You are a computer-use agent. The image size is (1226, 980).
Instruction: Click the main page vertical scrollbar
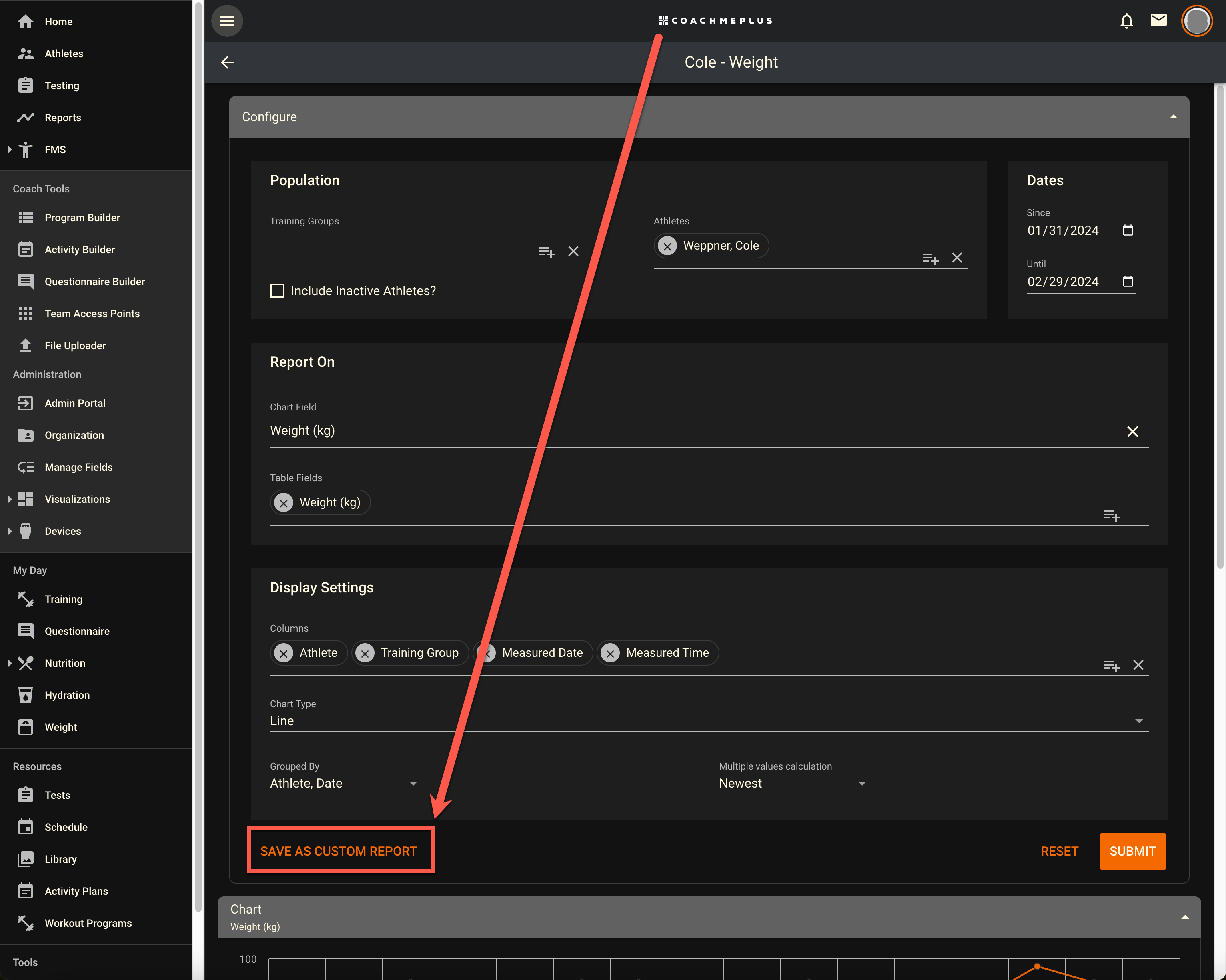(1220, 327)
